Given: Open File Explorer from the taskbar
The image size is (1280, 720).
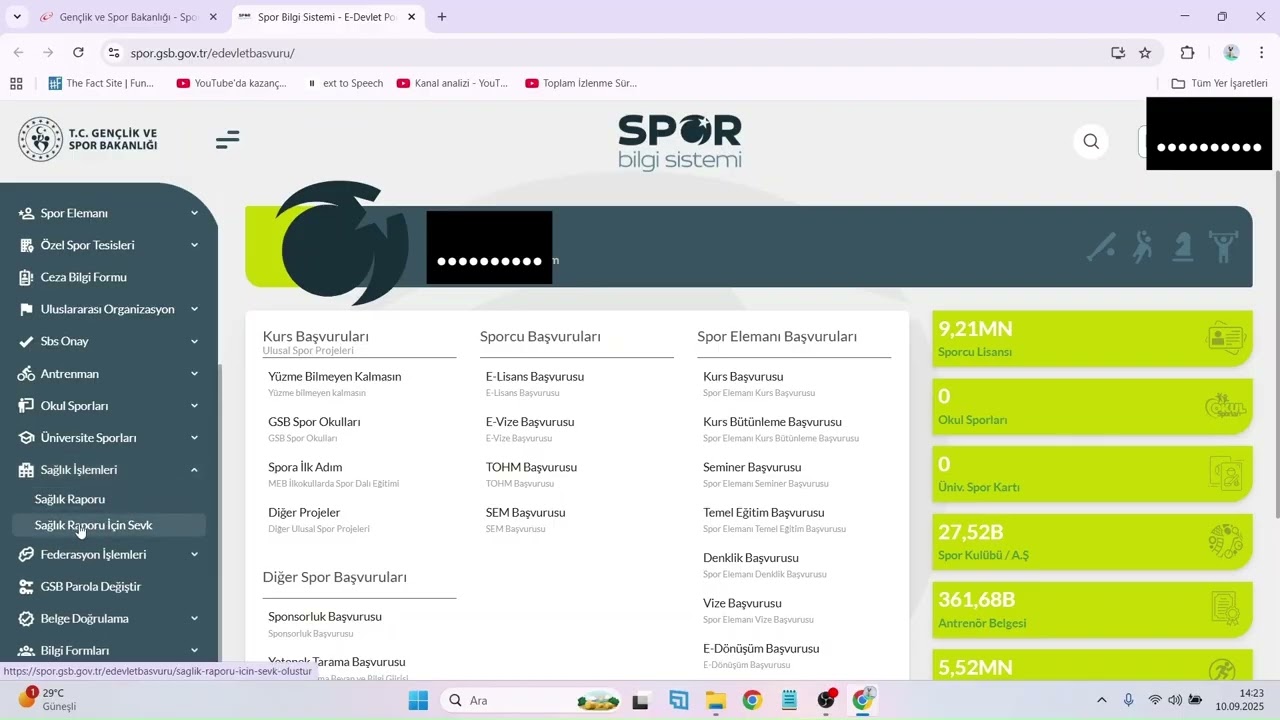Looking at the screenshot, I should click(x=715, y=700).
